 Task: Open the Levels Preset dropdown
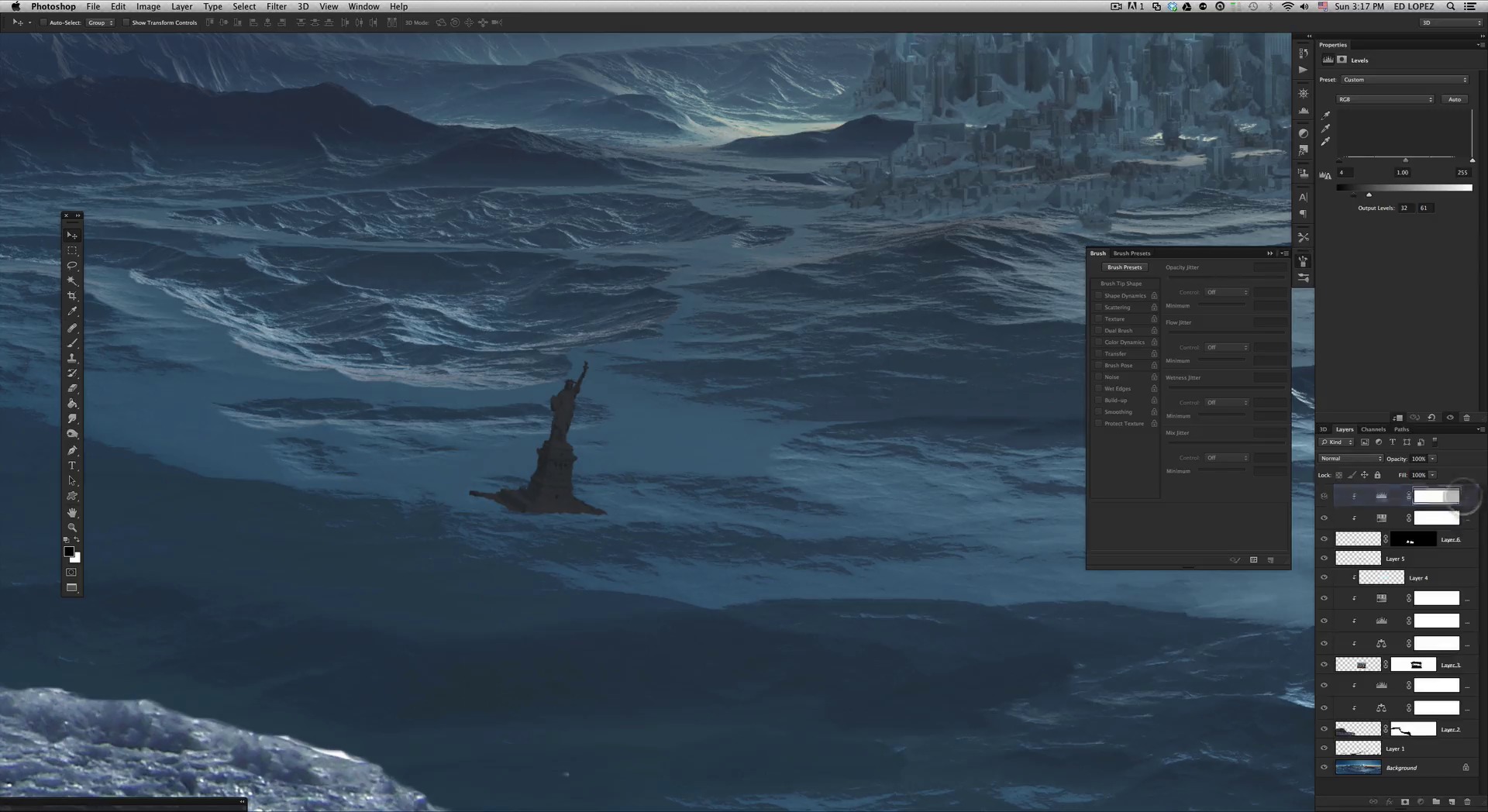click(1405, 80)
